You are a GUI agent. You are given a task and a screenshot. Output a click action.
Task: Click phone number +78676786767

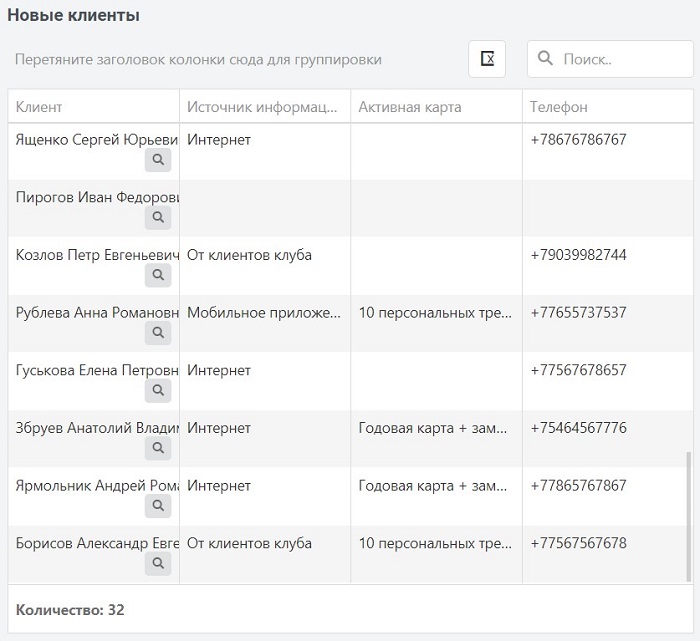(578, 140)
